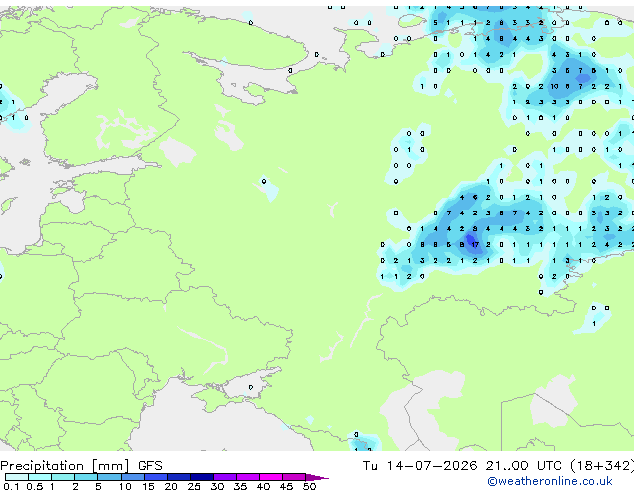The width and height of the screenshot is (634, 490).
Task: Click the 40–45 mm magenta legend box
Action: coord(271,477)
